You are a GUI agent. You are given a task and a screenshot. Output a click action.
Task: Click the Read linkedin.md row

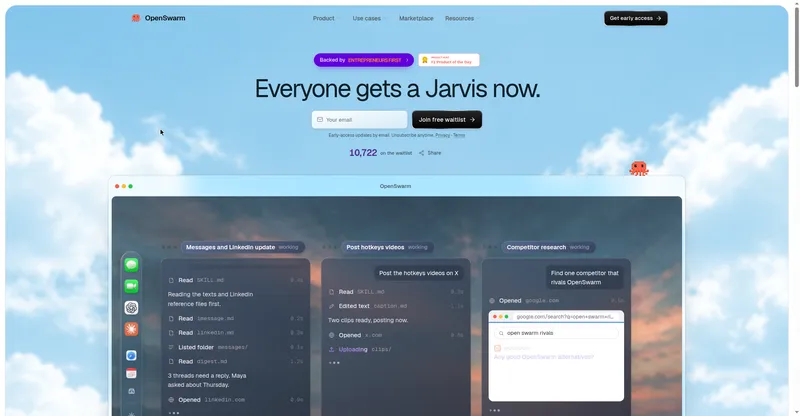point(236,333)
